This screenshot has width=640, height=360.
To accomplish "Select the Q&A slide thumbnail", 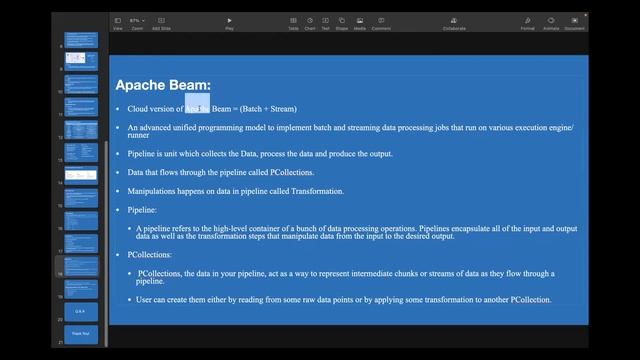I will click(81, 312).
